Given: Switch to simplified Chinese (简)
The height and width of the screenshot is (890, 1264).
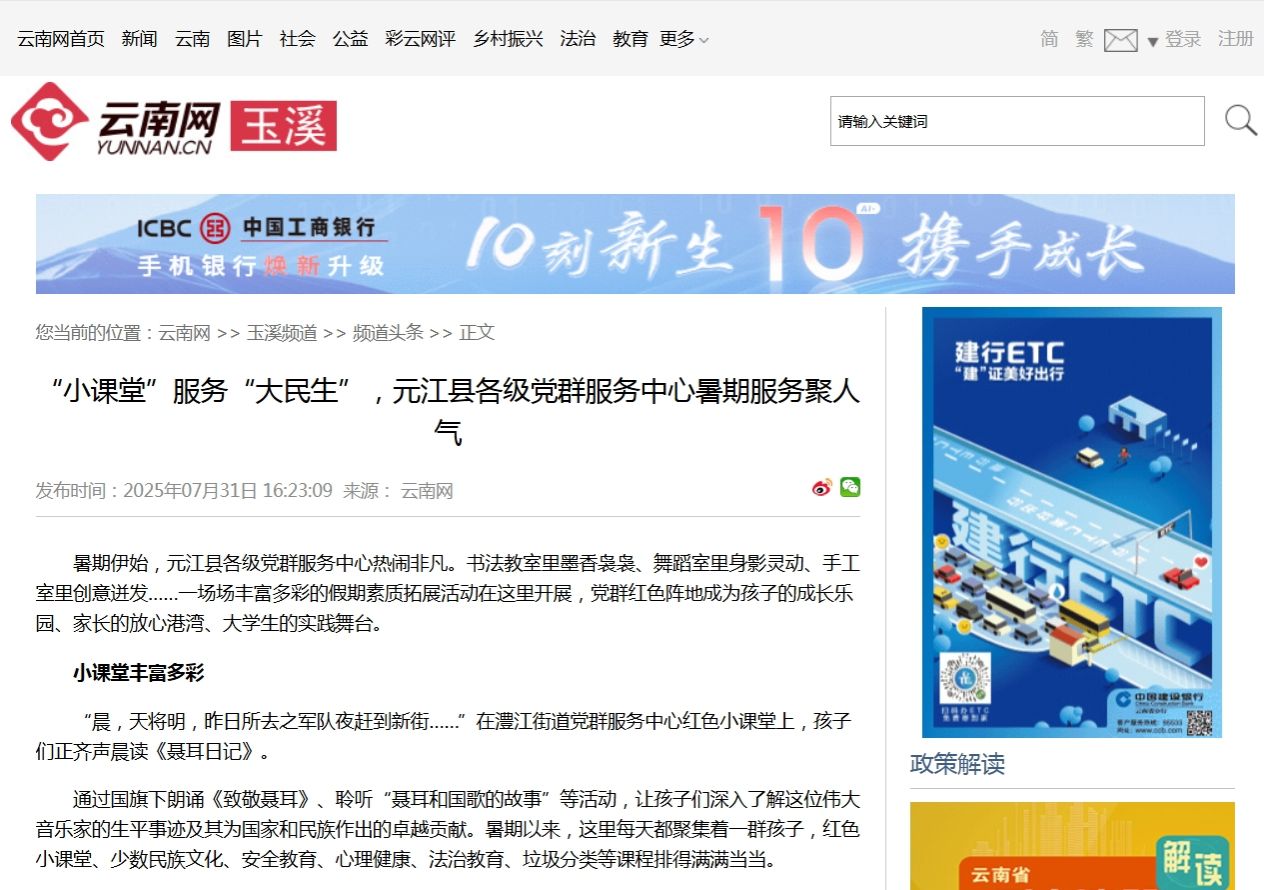Looking at the screenshot, I should tap(1049, 39).
